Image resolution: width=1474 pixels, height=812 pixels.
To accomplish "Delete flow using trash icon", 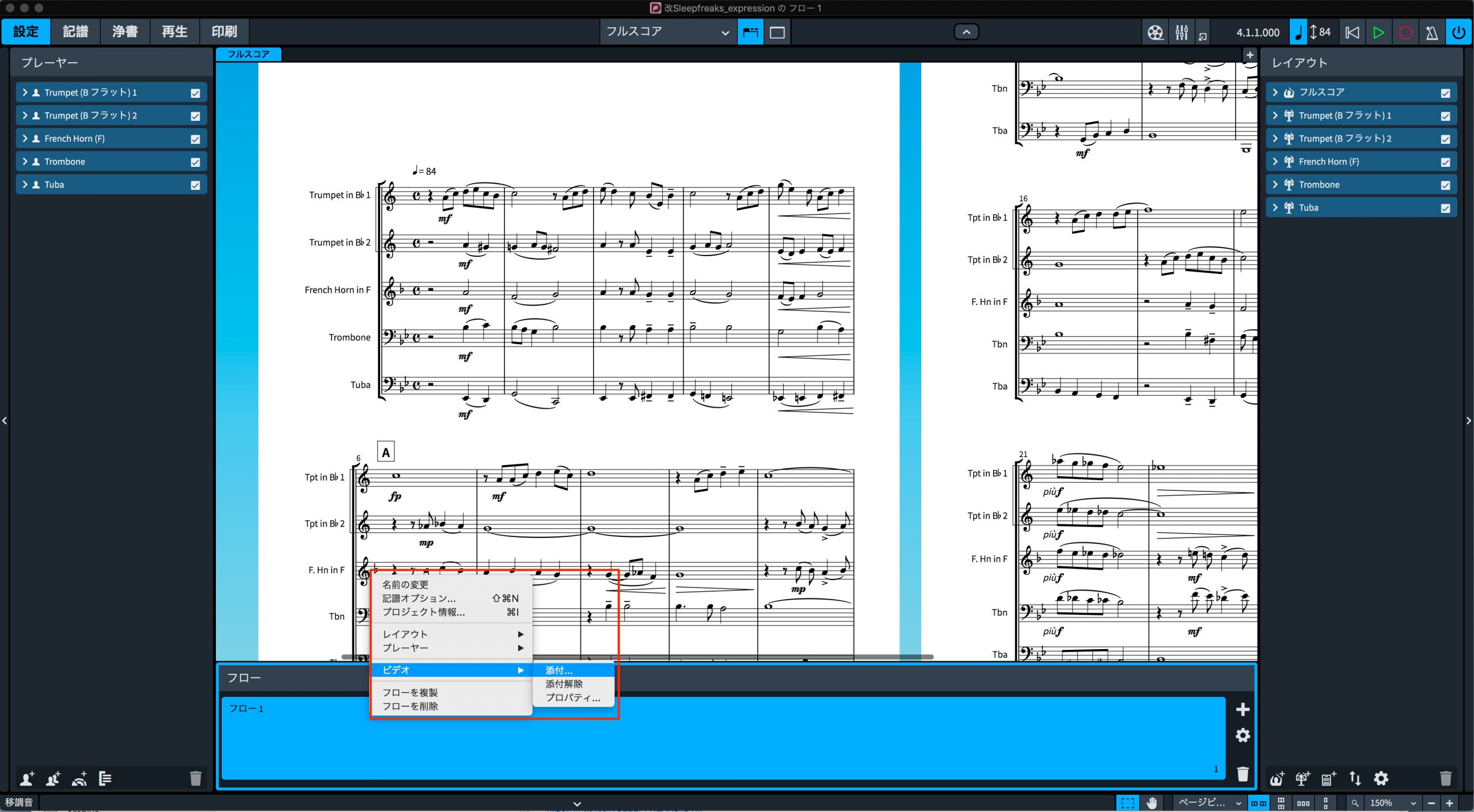I will coord(1243,774).
